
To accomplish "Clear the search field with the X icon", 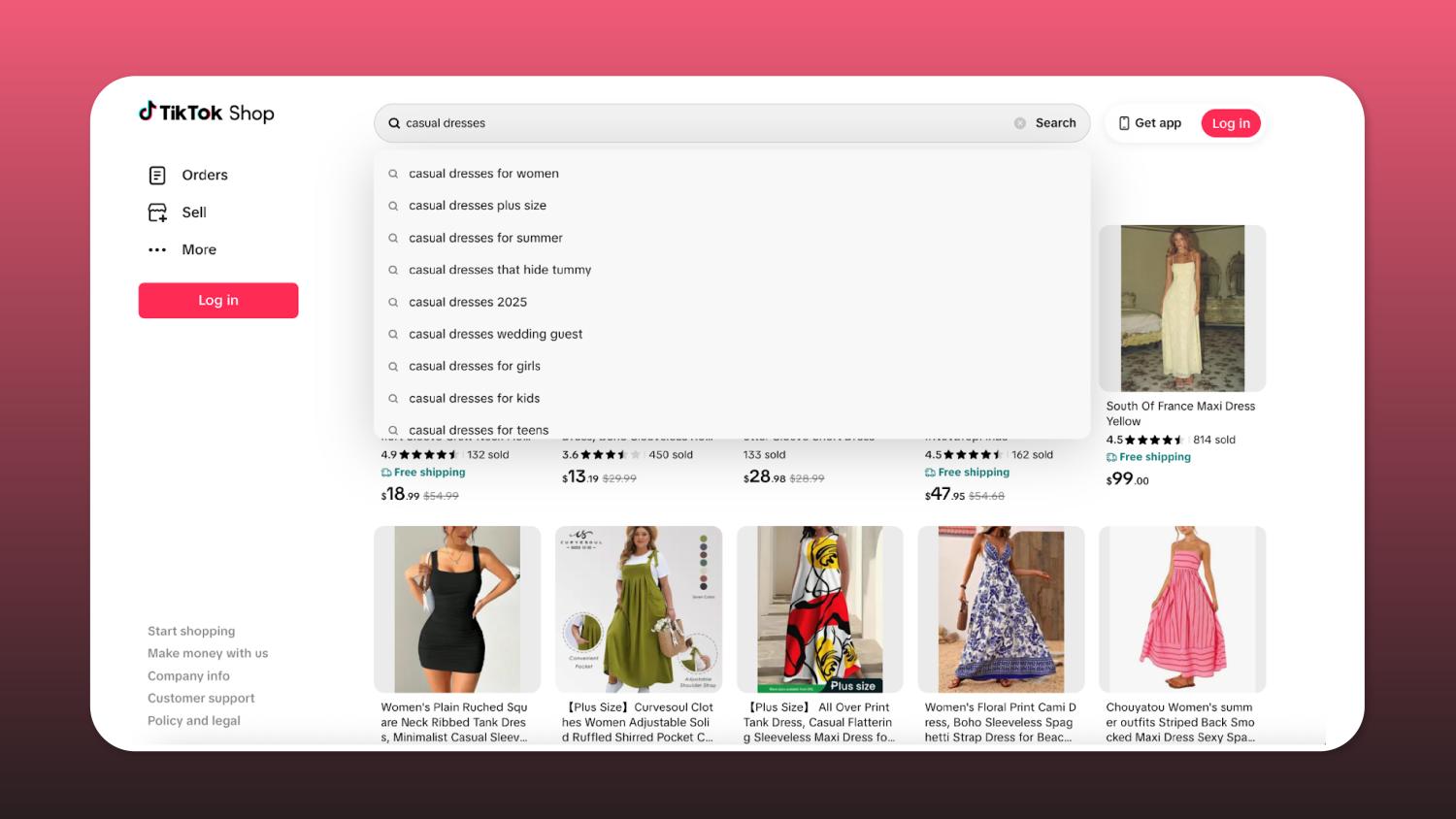I will coord(1019,123).
